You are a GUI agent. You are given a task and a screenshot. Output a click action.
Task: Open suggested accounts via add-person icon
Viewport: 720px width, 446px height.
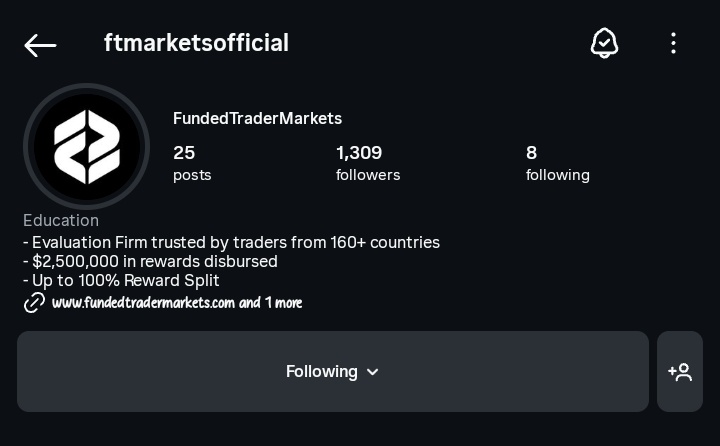(680, 371)
